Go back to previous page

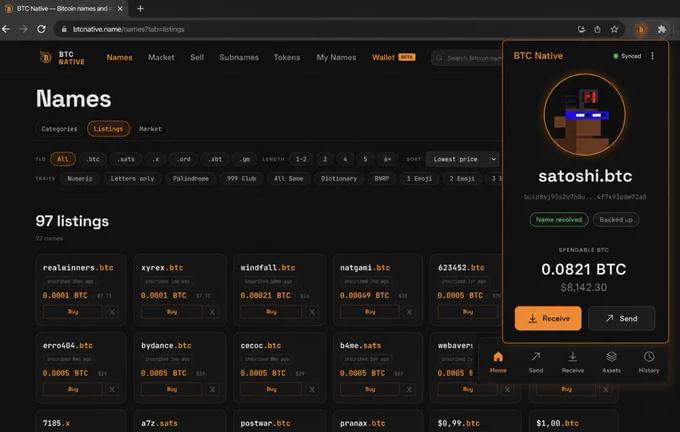pyautogui.click(x=6, y=29)
